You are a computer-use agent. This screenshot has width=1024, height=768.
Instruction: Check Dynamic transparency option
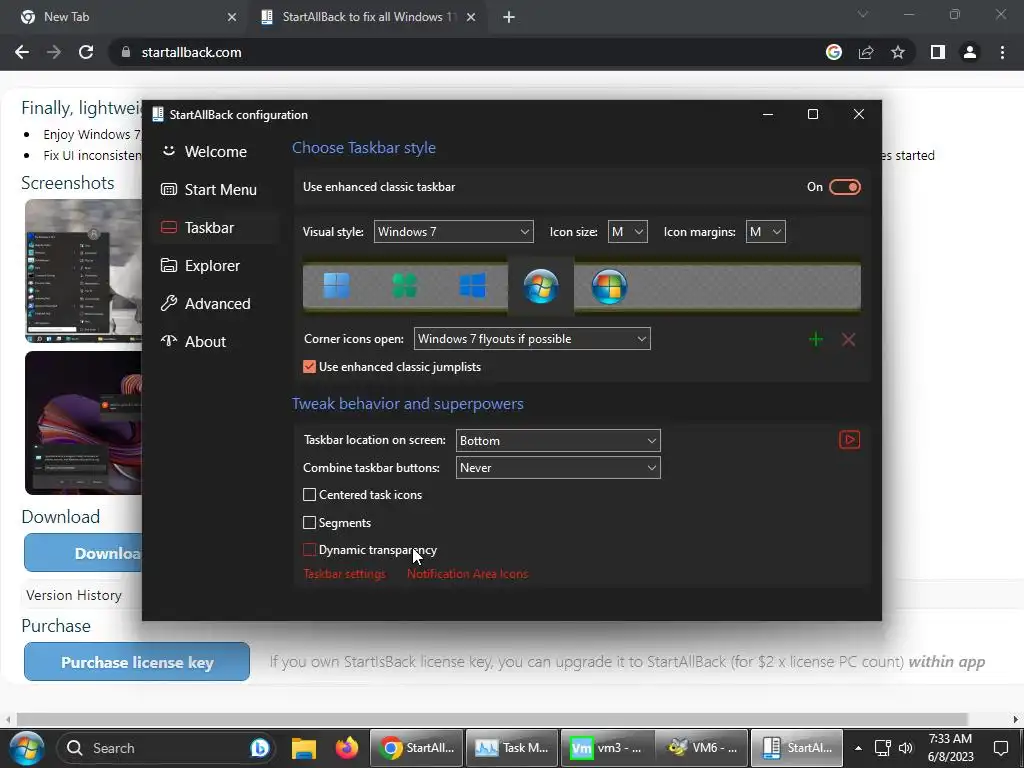click(310, 550)
